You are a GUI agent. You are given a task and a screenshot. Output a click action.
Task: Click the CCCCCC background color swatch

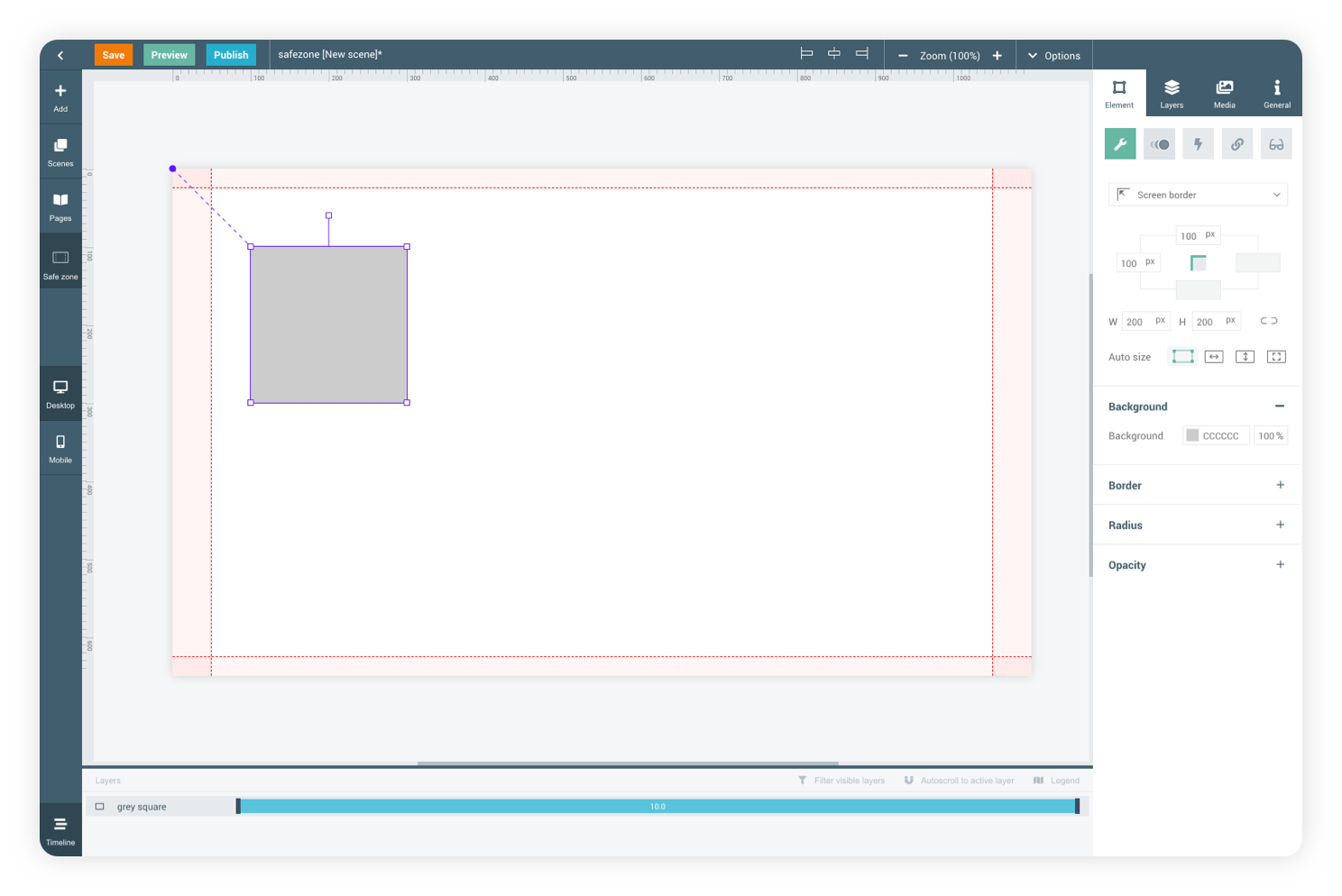1192,435
